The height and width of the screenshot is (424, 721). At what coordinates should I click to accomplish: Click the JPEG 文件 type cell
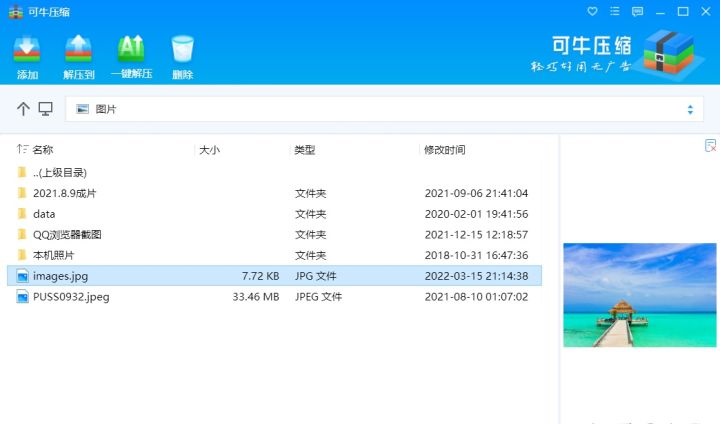(x=318, y=297)
